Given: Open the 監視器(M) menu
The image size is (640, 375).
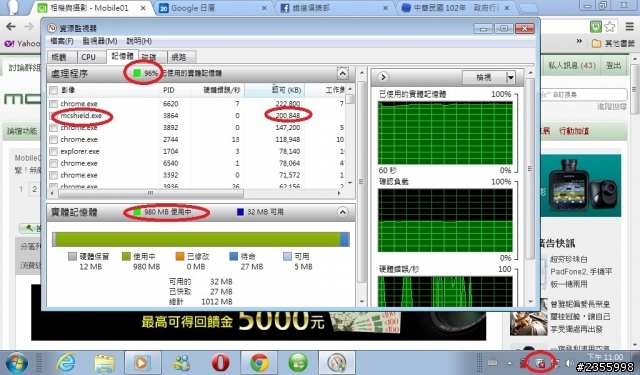Looking at the screenshot, I should (100, 41).
